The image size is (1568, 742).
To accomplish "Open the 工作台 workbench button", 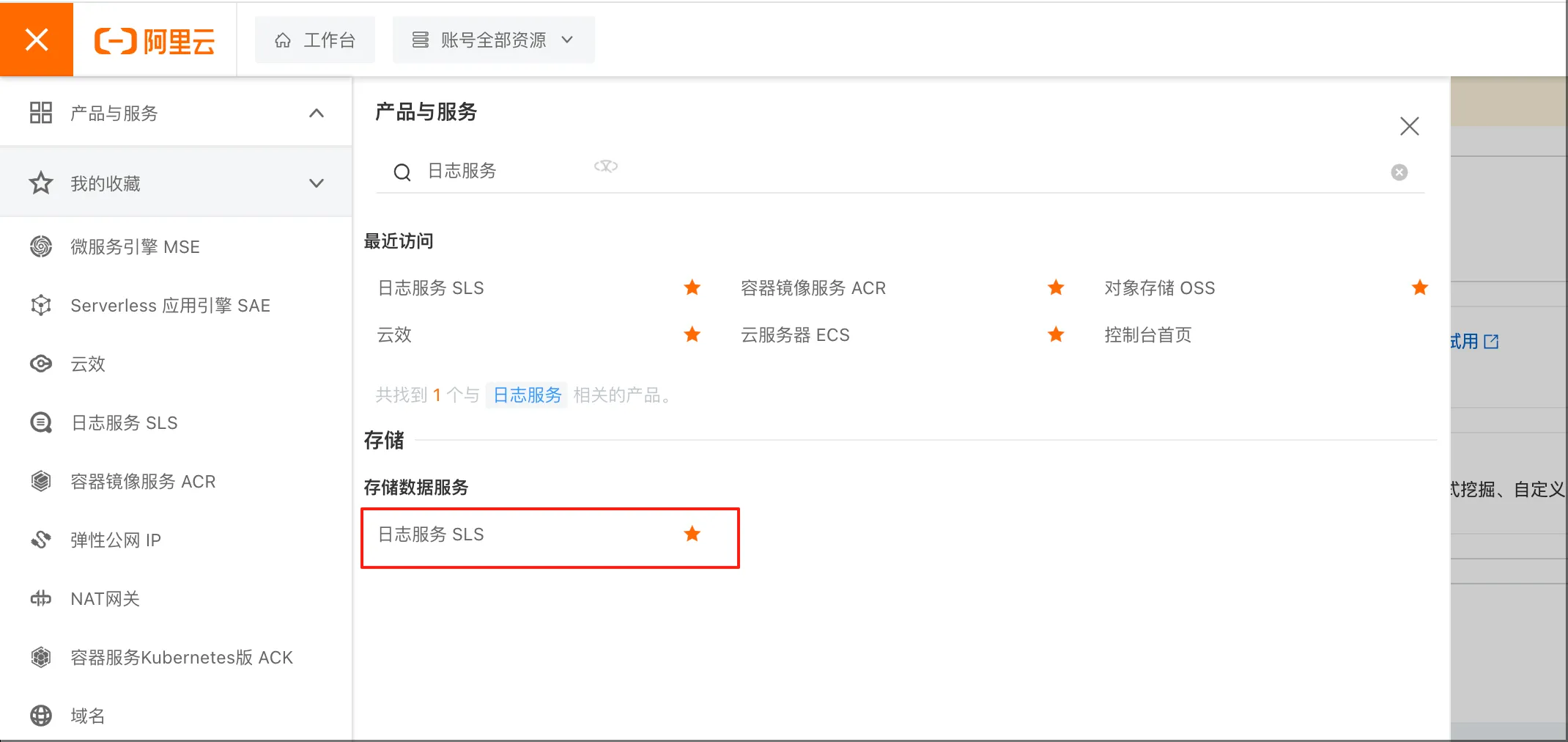I will pos(314,40).
